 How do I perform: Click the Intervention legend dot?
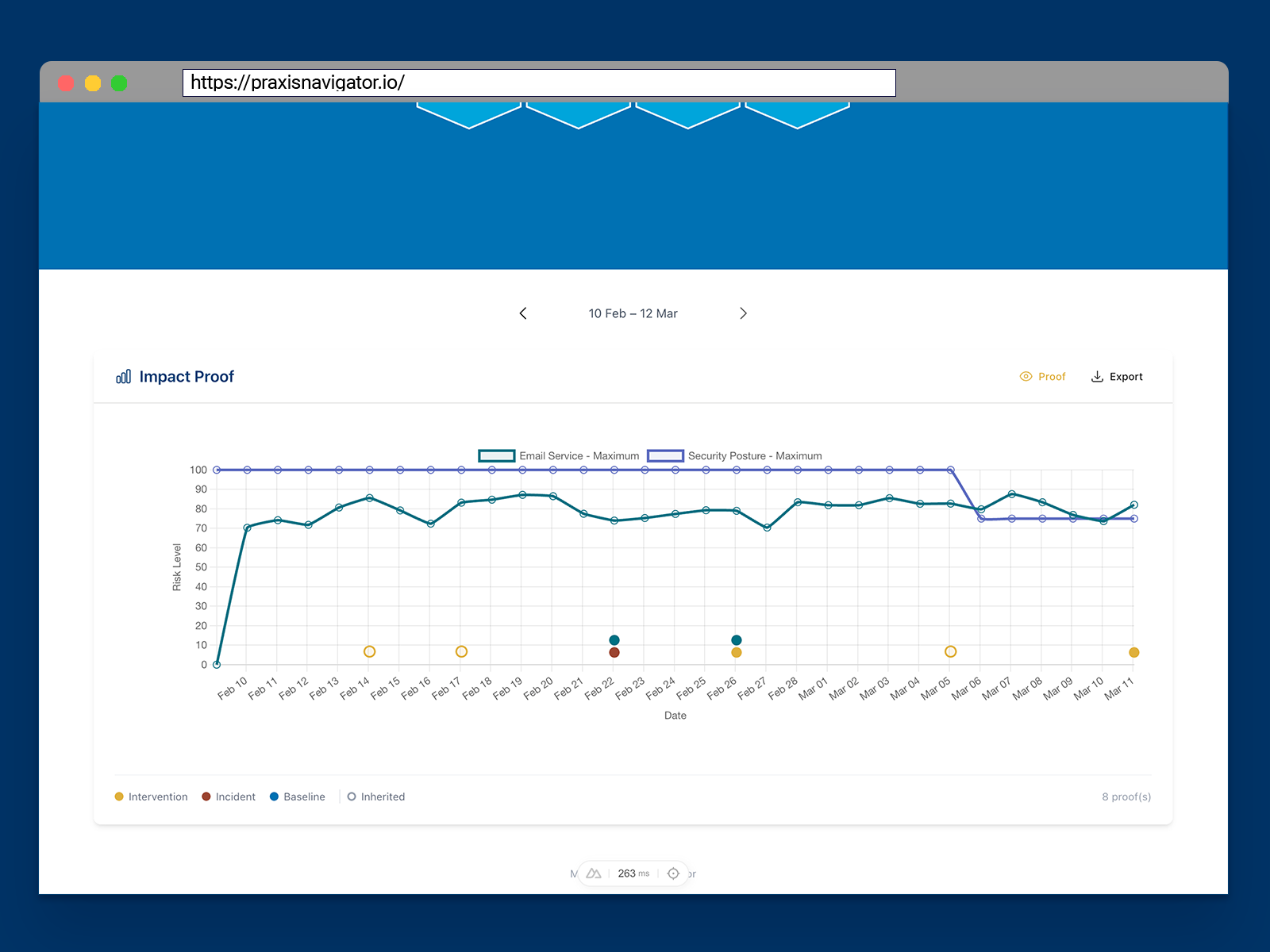120,797
